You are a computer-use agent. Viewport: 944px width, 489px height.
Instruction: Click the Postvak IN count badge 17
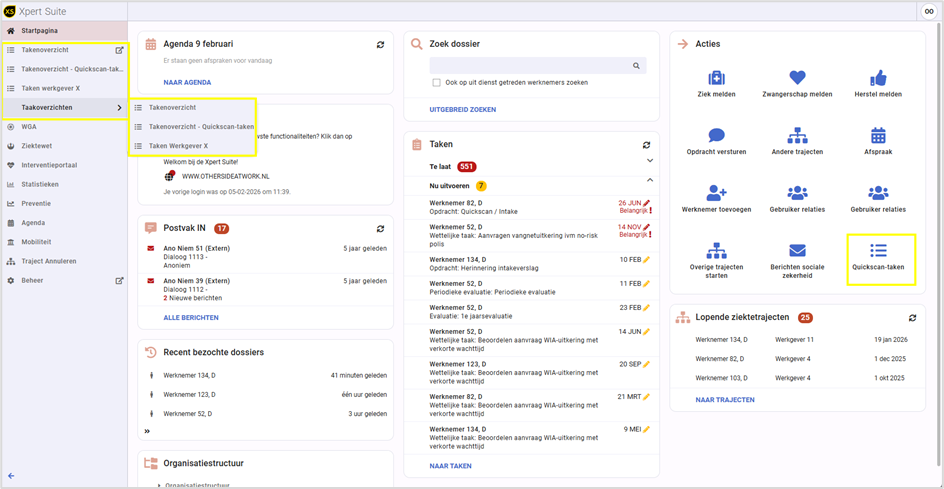(222, 228)
